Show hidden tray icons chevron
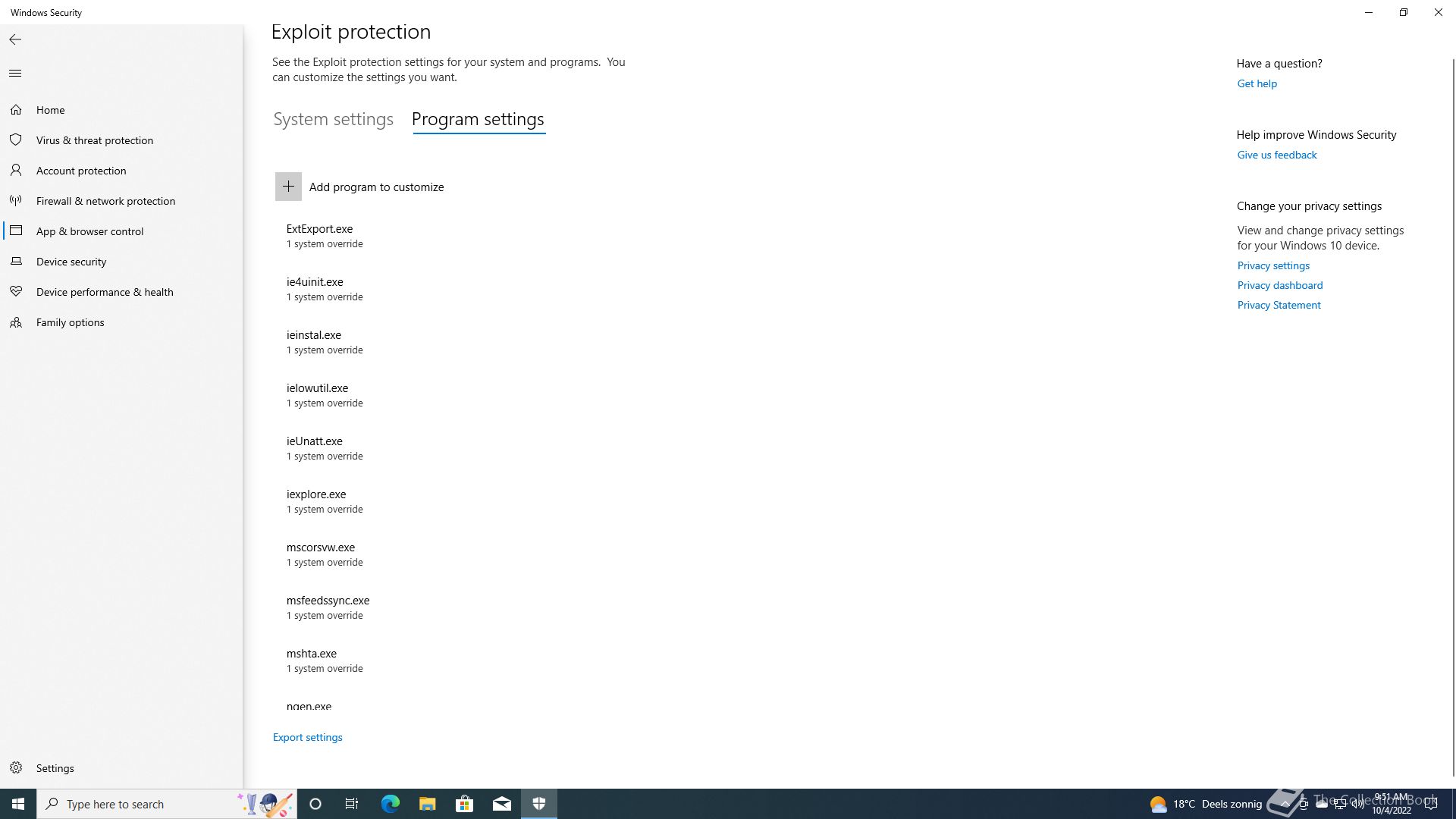 [1285, 804]
